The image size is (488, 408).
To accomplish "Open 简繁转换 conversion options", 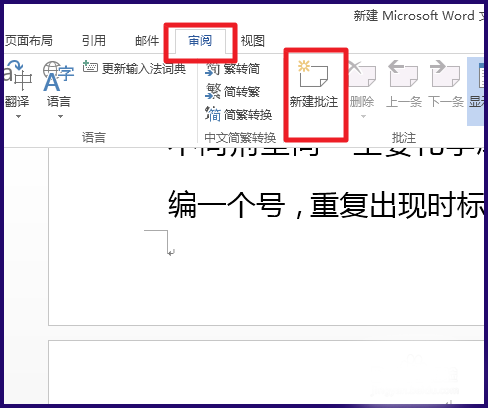I will pyautogui.click(x=238, y=114).
